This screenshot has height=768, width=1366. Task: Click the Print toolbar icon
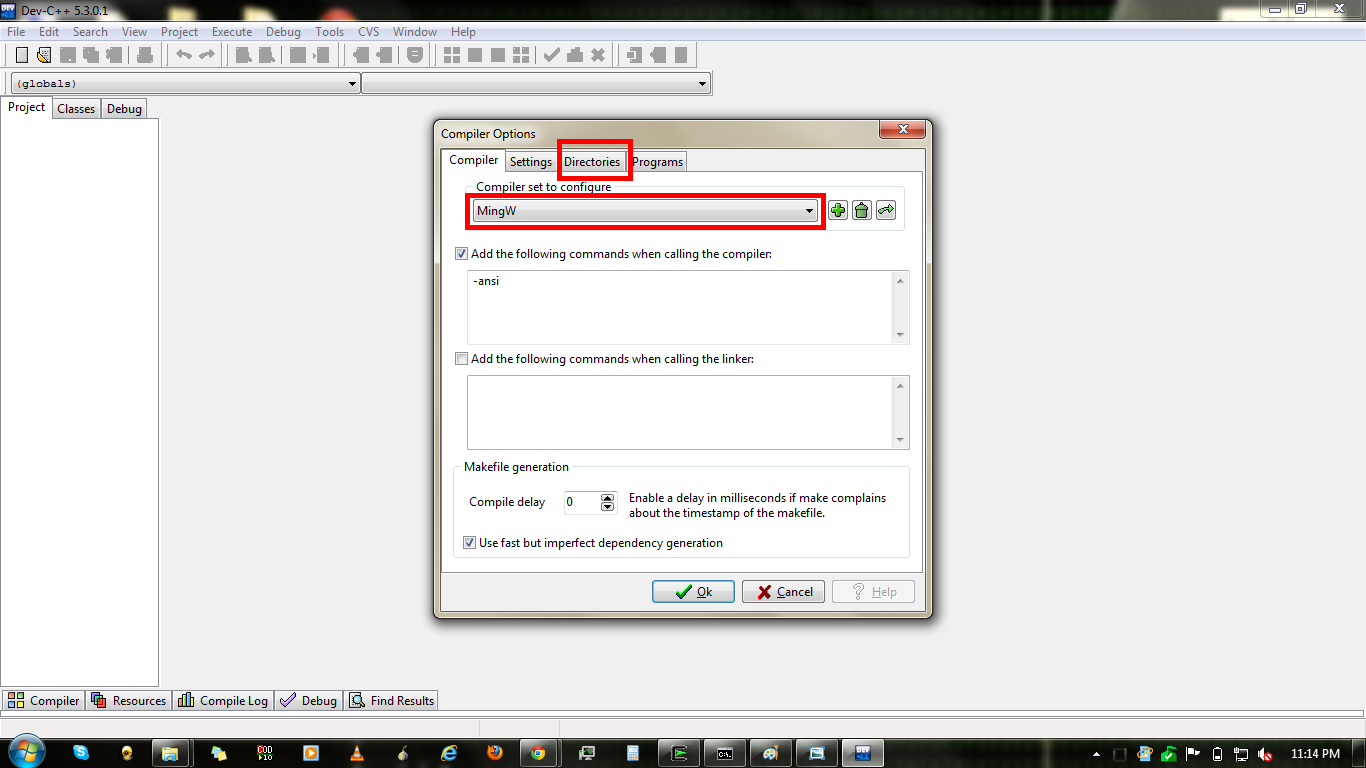145,55
